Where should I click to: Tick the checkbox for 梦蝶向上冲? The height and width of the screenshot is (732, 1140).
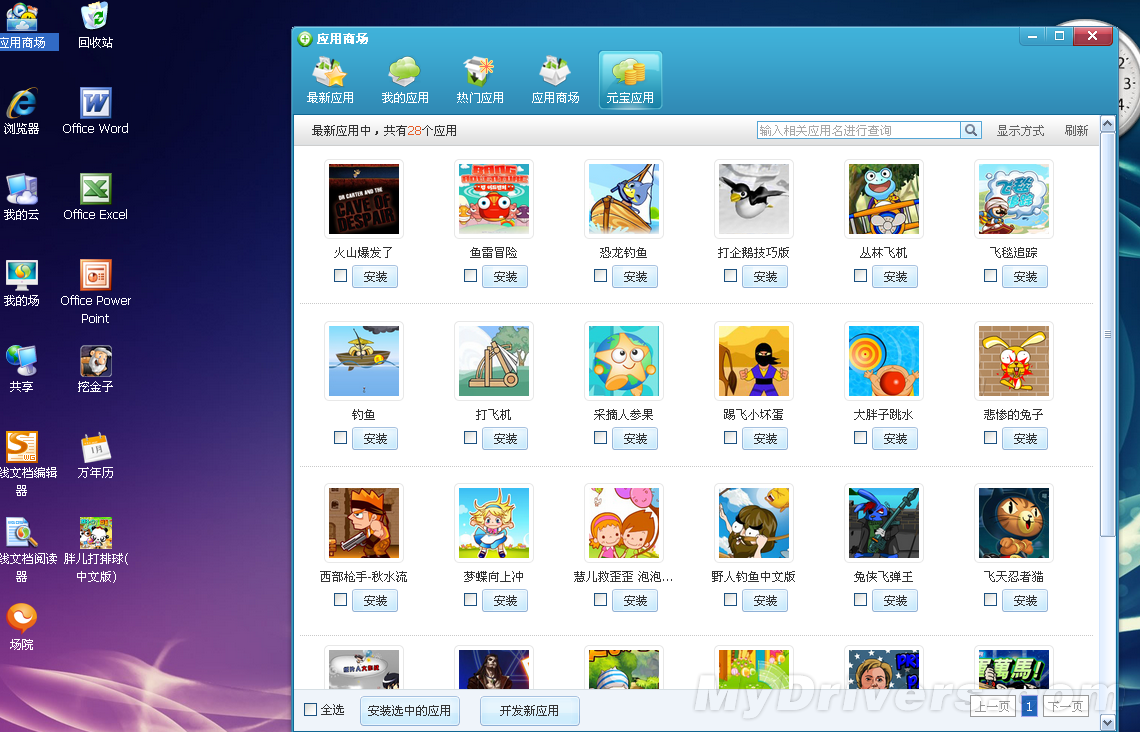(470, 600)
